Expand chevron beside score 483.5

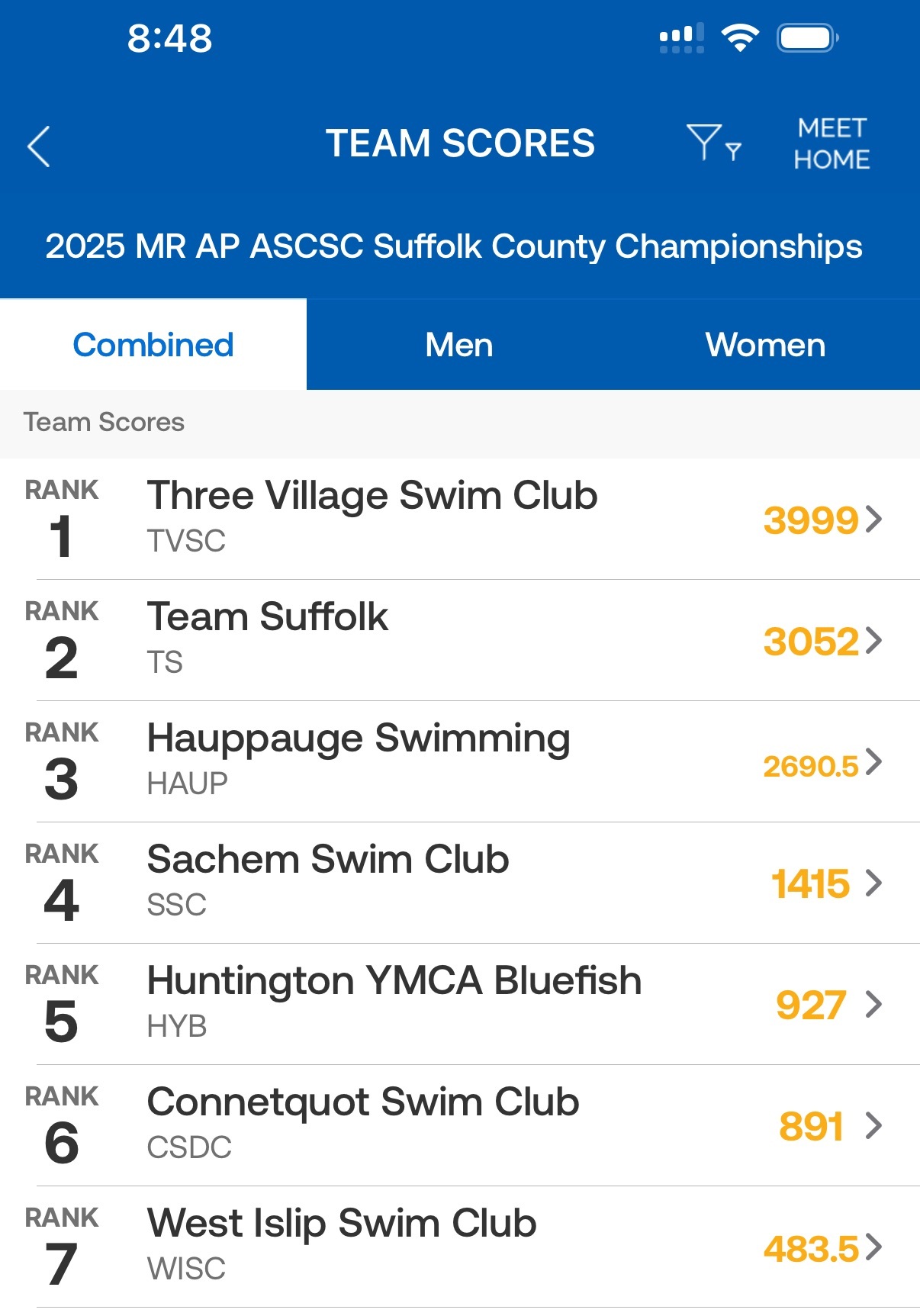(874, 1247)
